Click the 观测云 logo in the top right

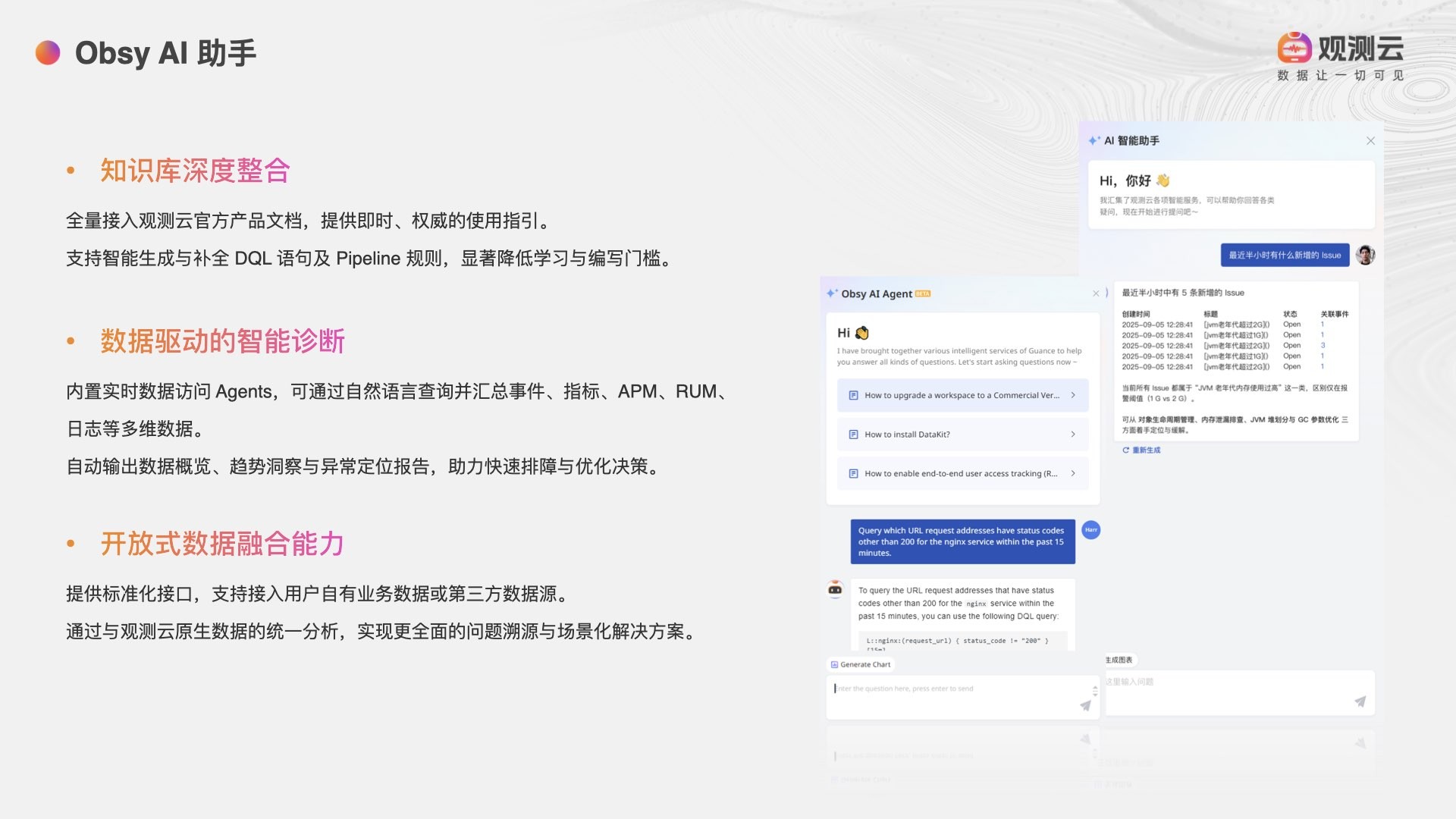click(x=1339, y=50)
